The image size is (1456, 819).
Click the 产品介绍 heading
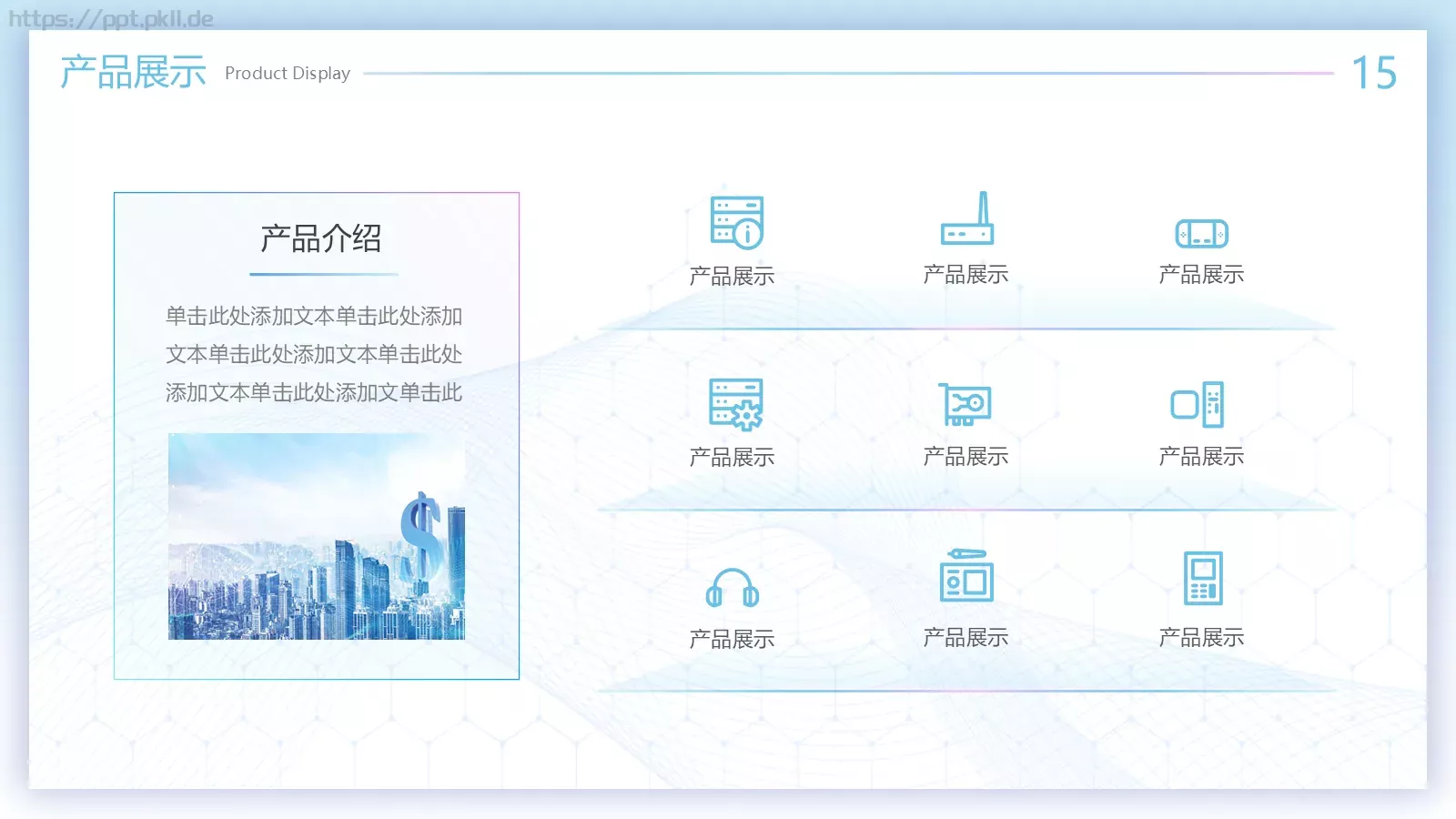tap(321, 238)
